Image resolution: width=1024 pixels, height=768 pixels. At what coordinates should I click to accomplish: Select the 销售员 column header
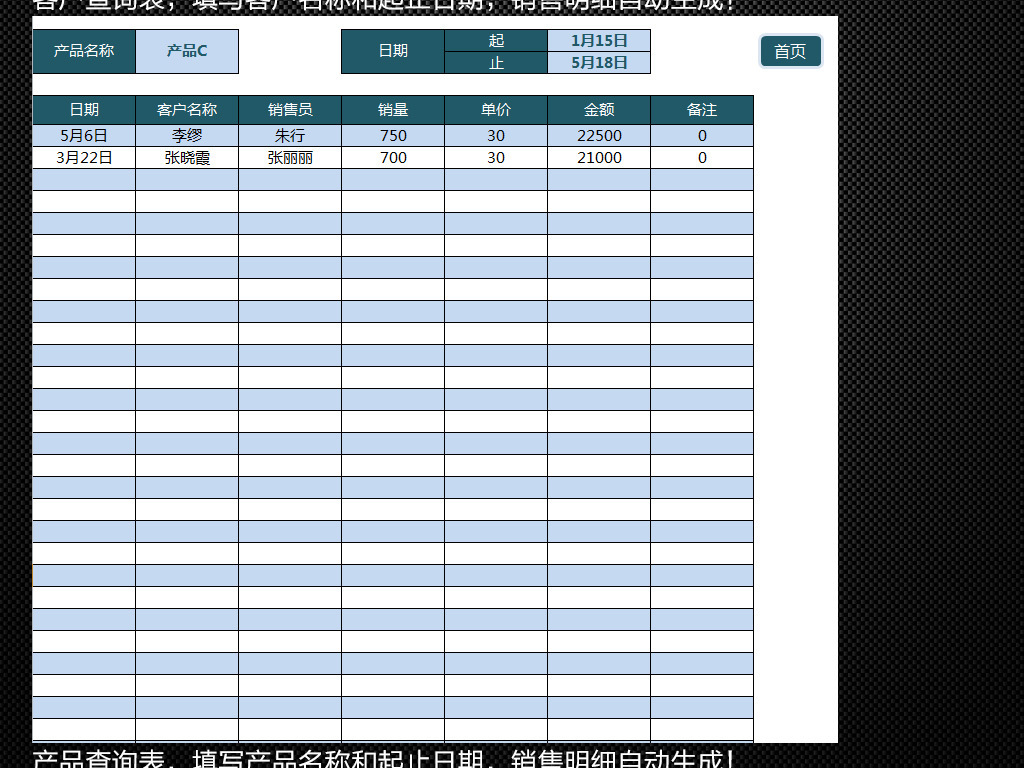point(289,109)
